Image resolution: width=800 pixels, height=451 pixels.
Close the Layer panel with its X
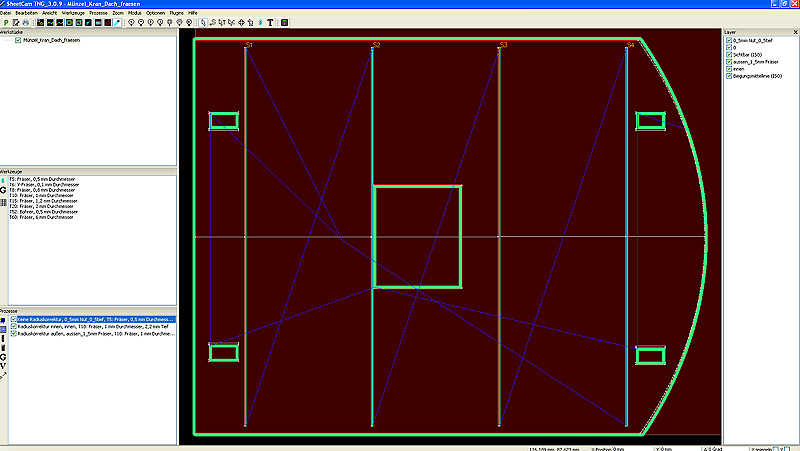pyautogui.click(x=795, y=32)
